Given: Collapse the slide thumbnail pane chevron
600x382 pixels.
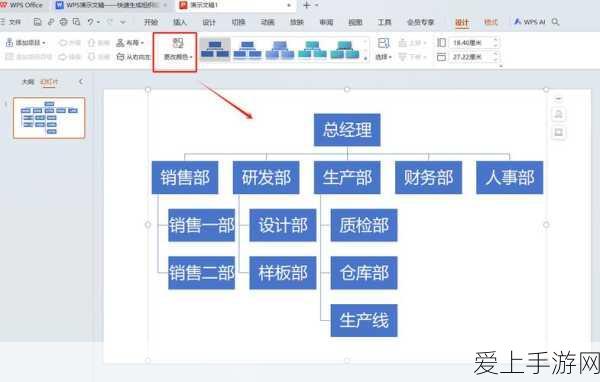Looking at the screenshot, I should point(81,82).
